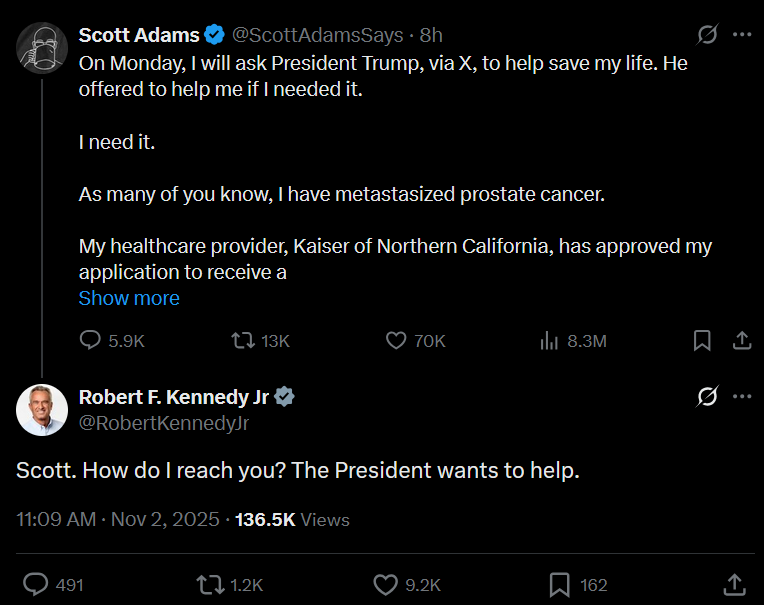Repost Scott Adams' post
Screen dimensions: 764x605
(x=241, y=341)
